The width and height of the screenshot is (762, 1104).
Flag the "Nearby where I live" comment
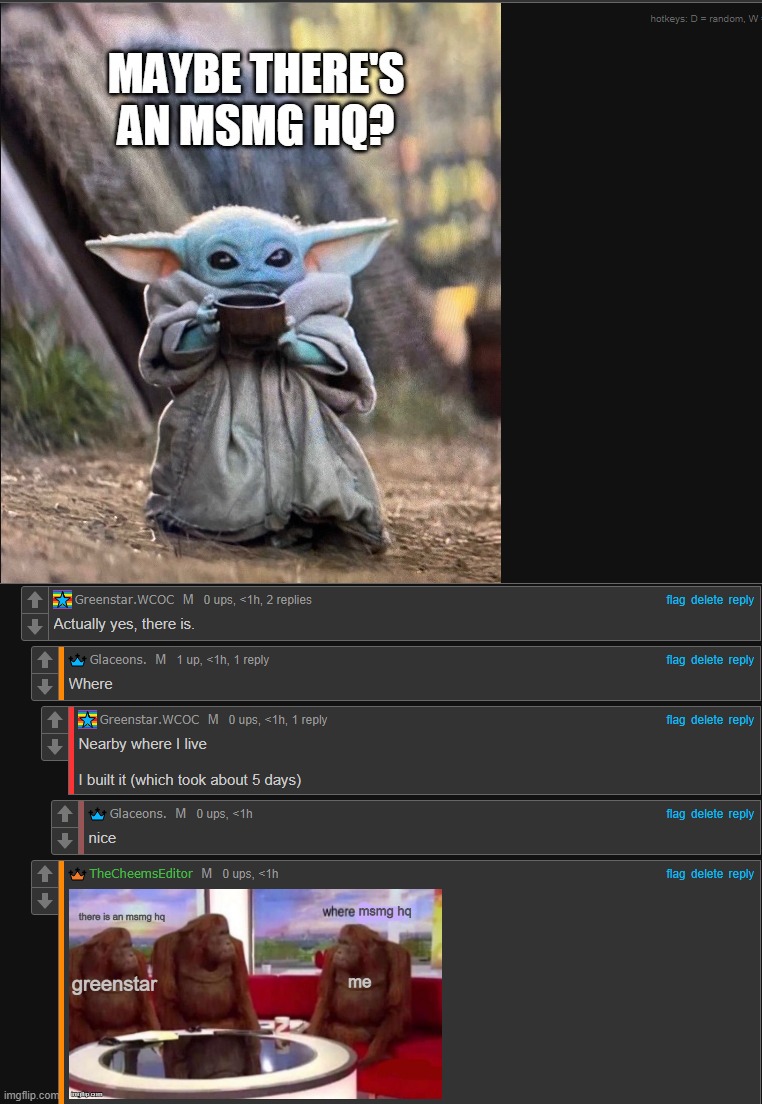click(675, 720)
